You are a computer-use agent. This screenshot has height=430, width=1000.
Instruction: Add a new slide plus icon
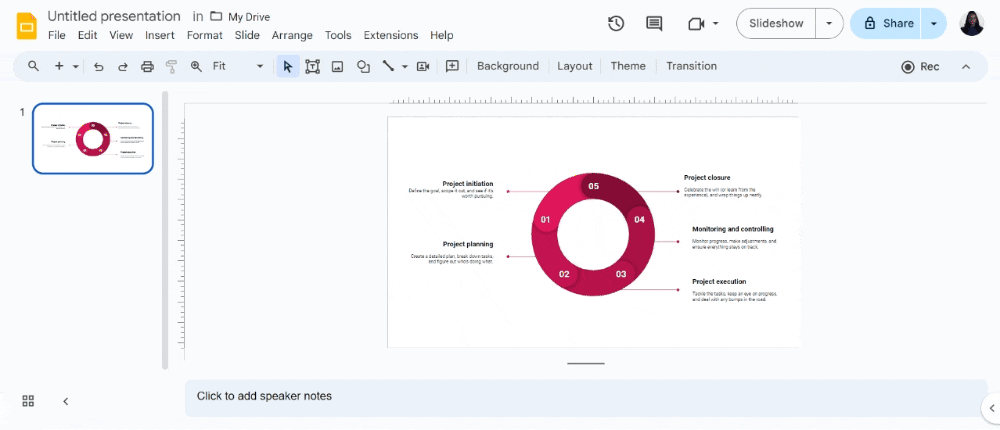59,66
